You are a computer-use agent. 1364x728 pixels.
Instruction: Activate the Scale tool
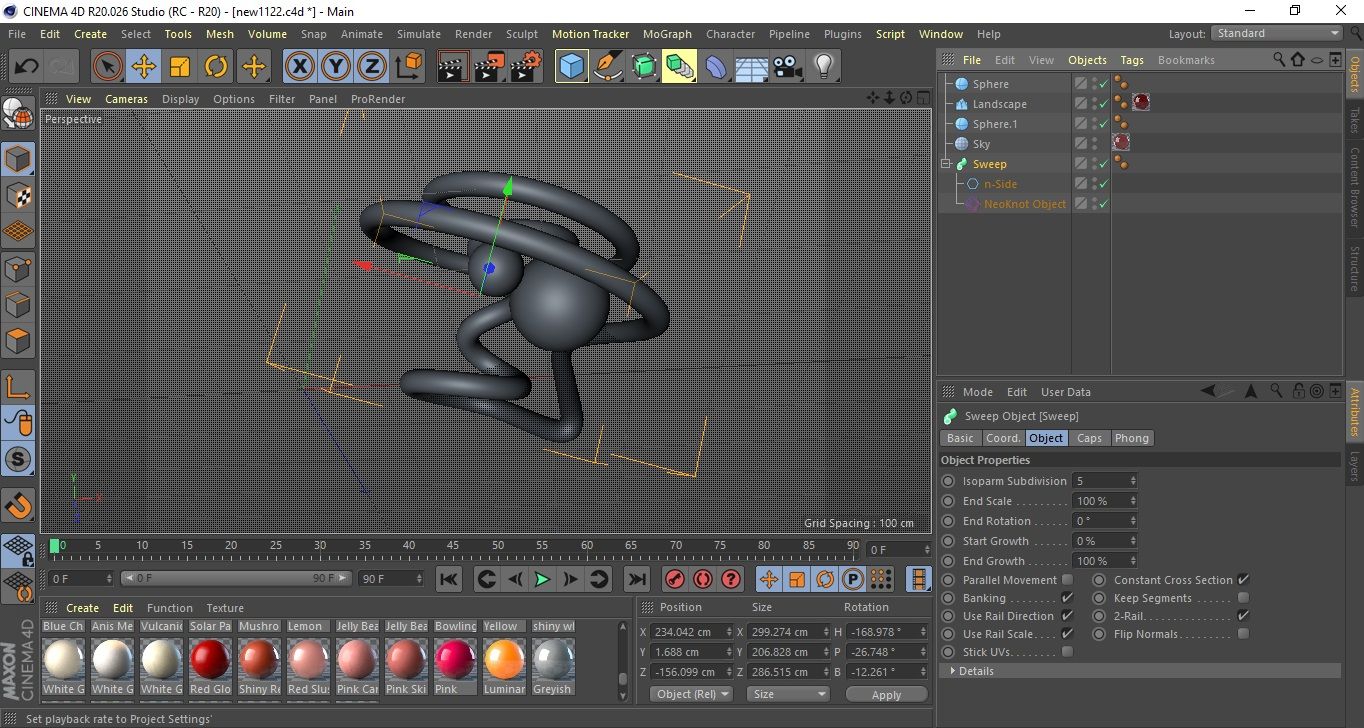tap(180, 67)
